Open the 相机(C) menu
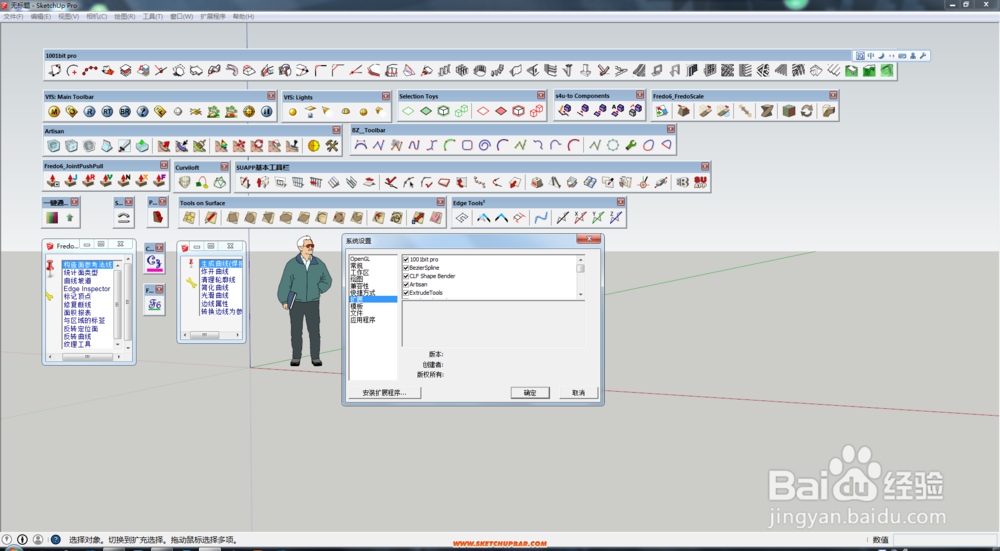The width and height of the screenshot is (1000, 551). point(96,17)
